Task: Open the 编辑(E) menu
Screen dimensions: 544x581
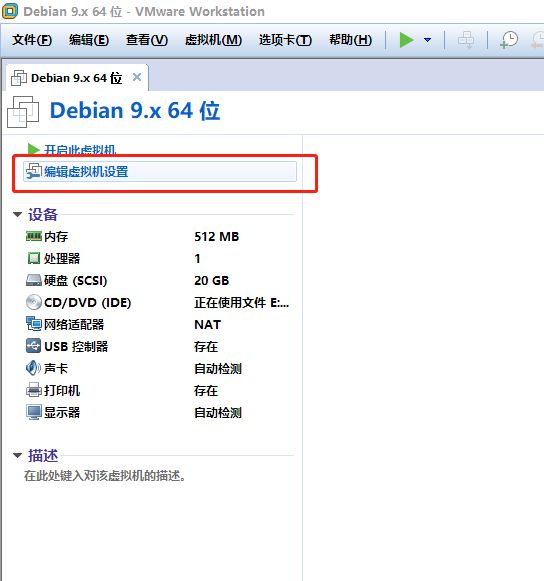Action: tap(89, 40)
